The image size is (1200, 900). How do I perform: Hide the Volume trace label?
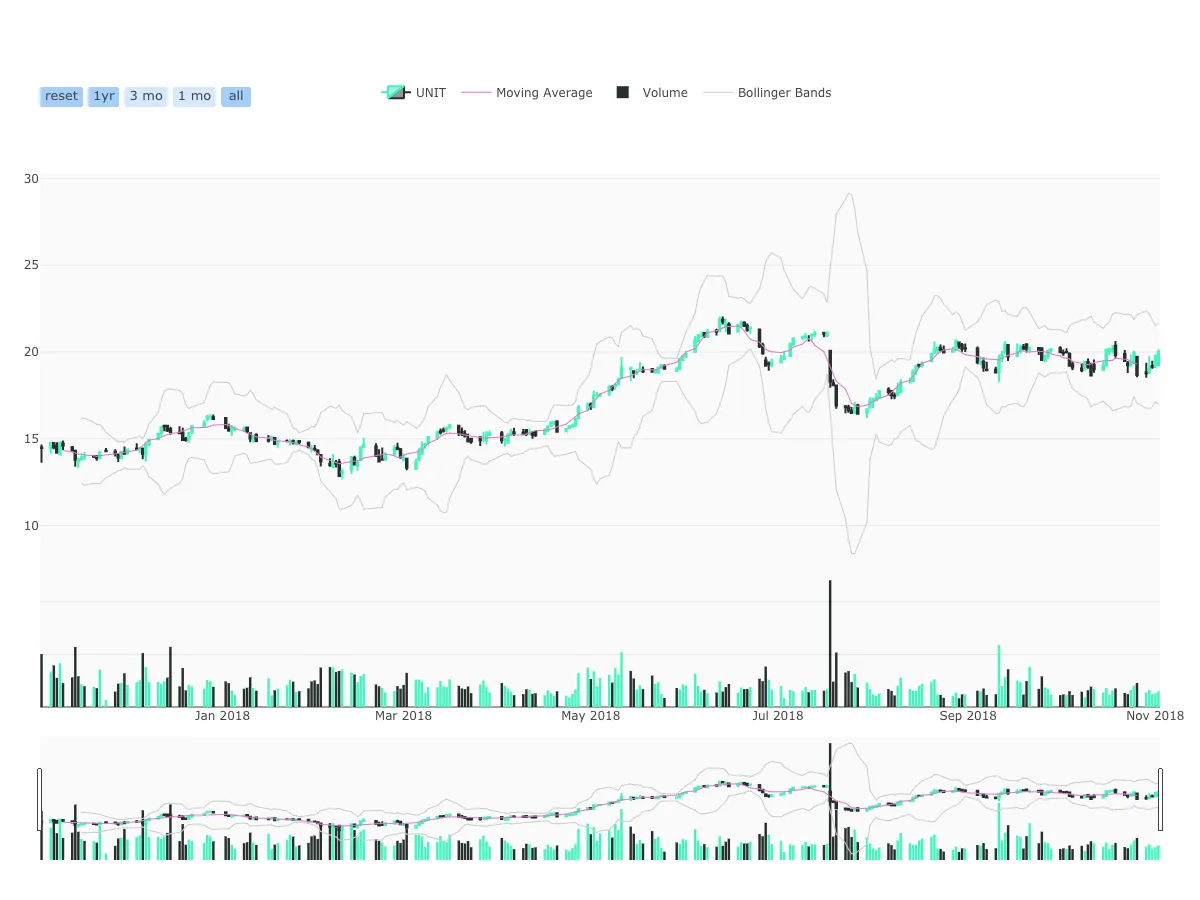point(665,93)
